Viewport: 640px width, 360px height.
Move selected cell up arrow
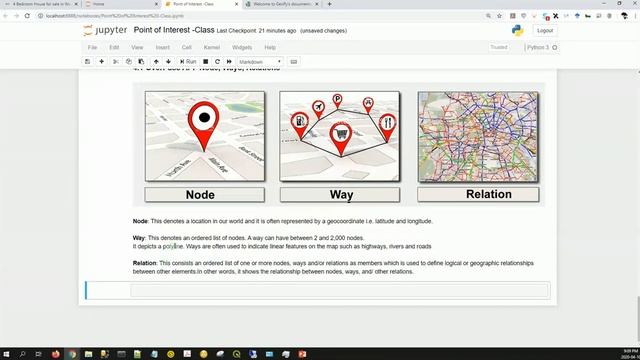point(156,62)
